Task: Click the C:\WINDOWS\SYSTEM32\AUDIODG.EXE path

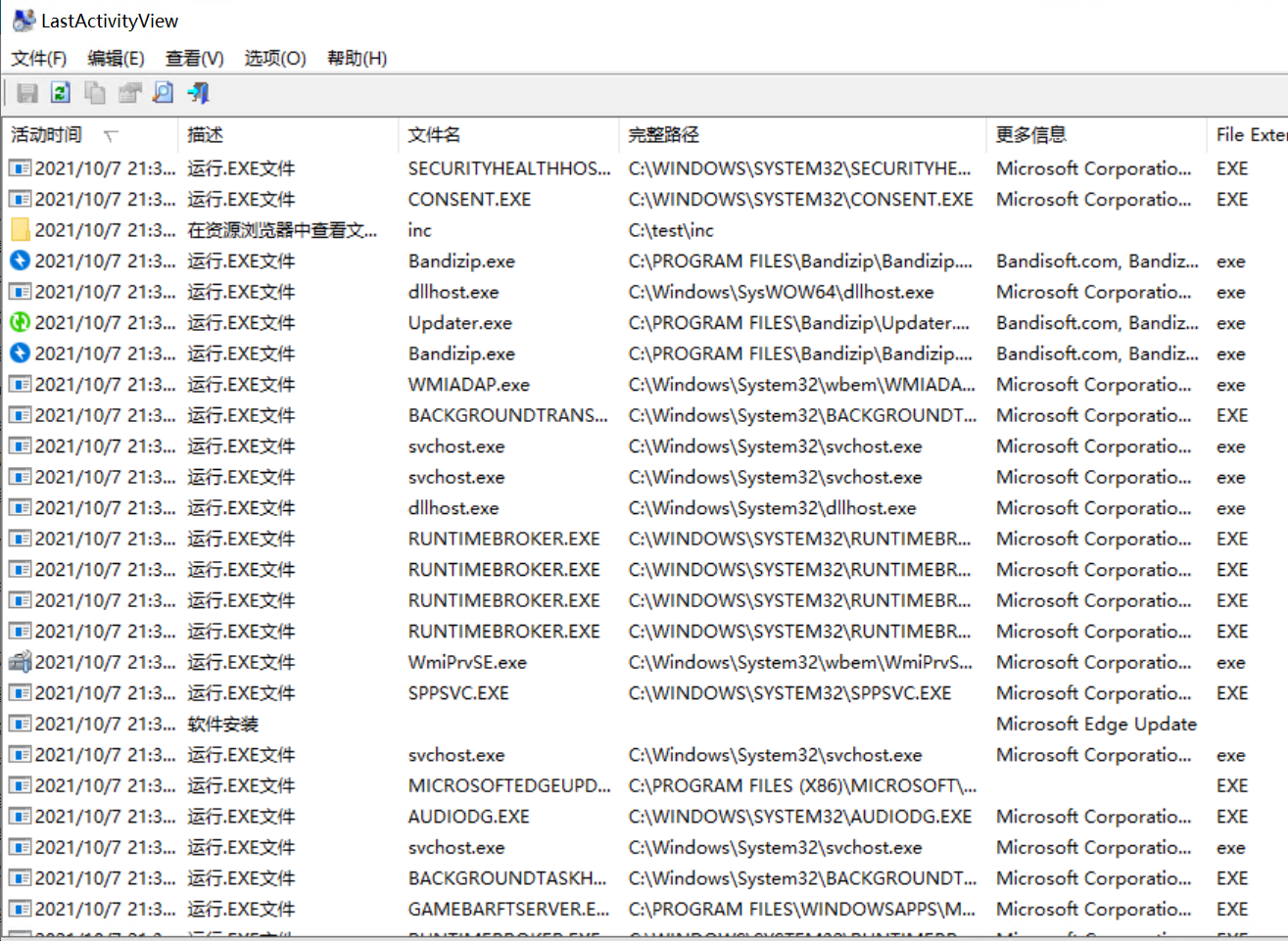Action: [800, 816]
